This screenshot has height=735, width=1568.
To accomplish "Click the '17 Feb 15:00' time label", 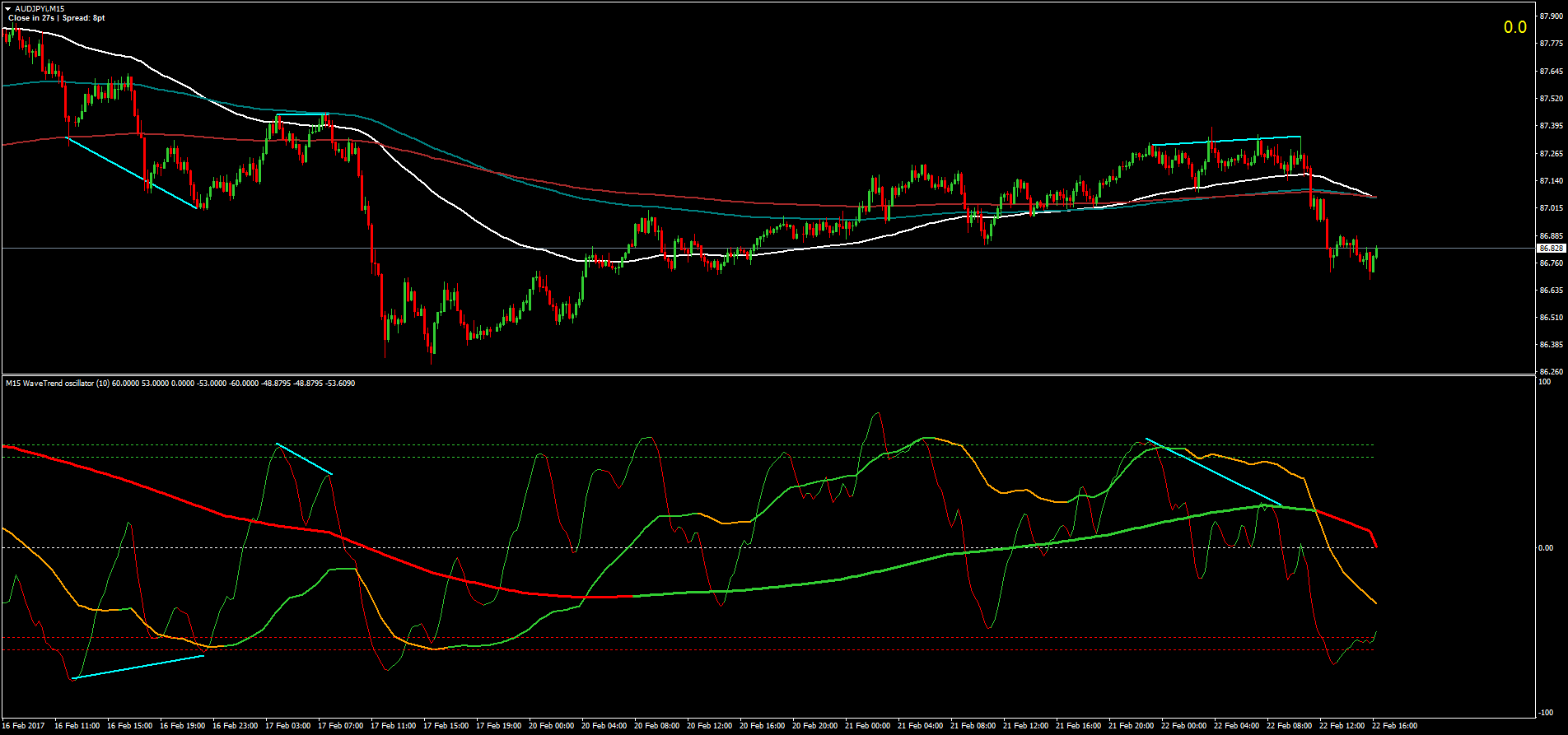I will (x=446, y=726).
